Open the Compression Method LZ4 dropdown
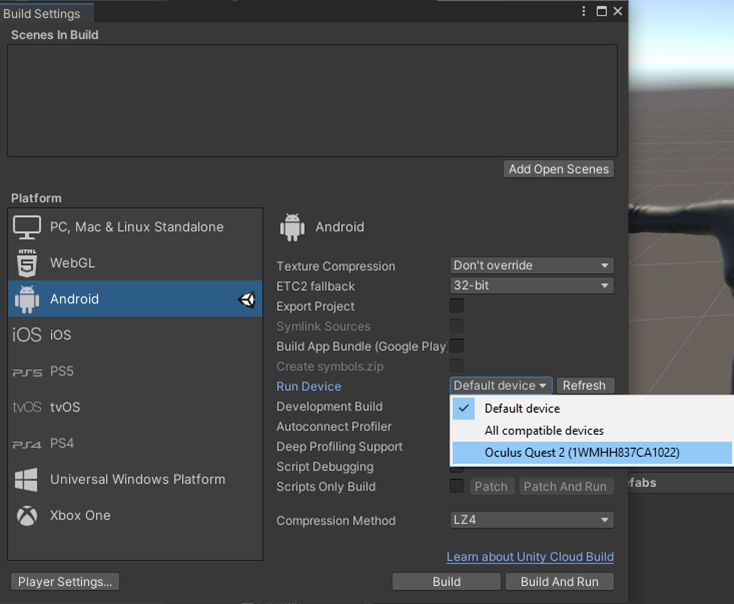 532,520
